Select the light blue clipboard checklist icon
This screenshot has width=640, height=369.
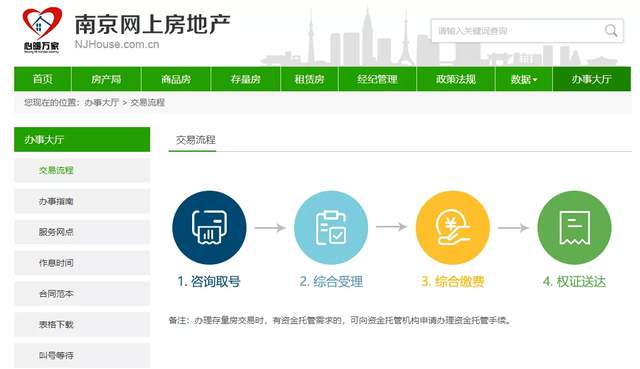tap(331, 227)
